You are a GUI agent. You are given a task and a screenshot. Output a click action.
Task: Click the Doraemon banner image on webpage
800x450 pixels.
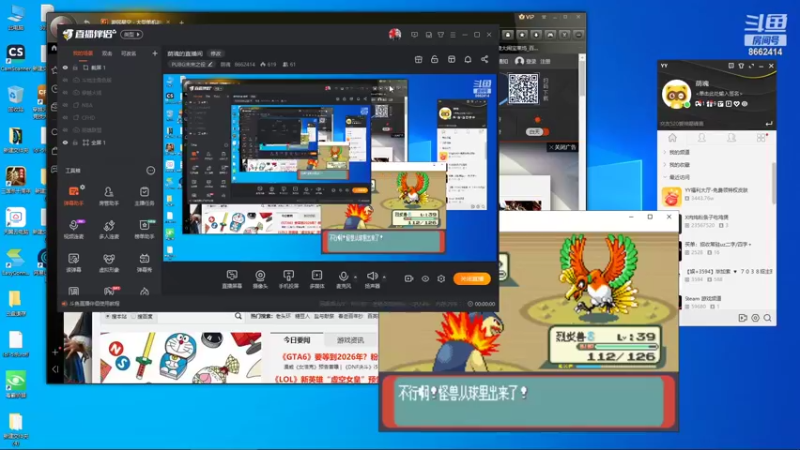pyautogui.click(x=181, y=357)
